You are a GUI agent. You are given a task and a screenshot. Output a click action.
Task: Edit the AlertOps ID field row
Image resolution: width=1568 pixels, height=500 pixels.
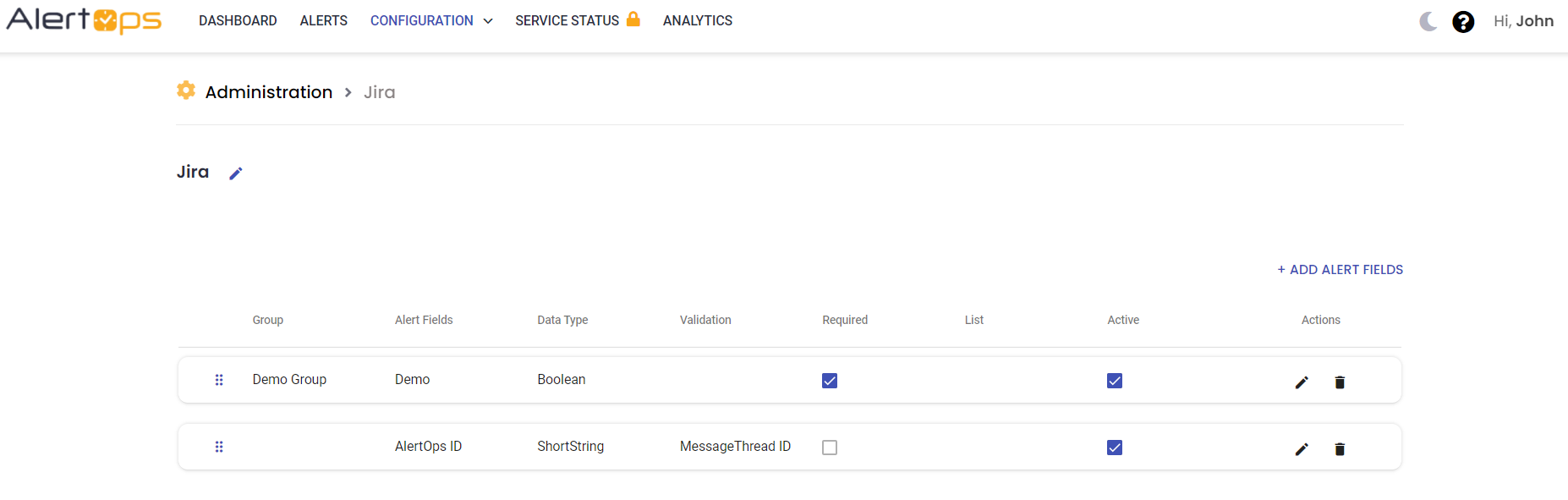coord(1302,449)
